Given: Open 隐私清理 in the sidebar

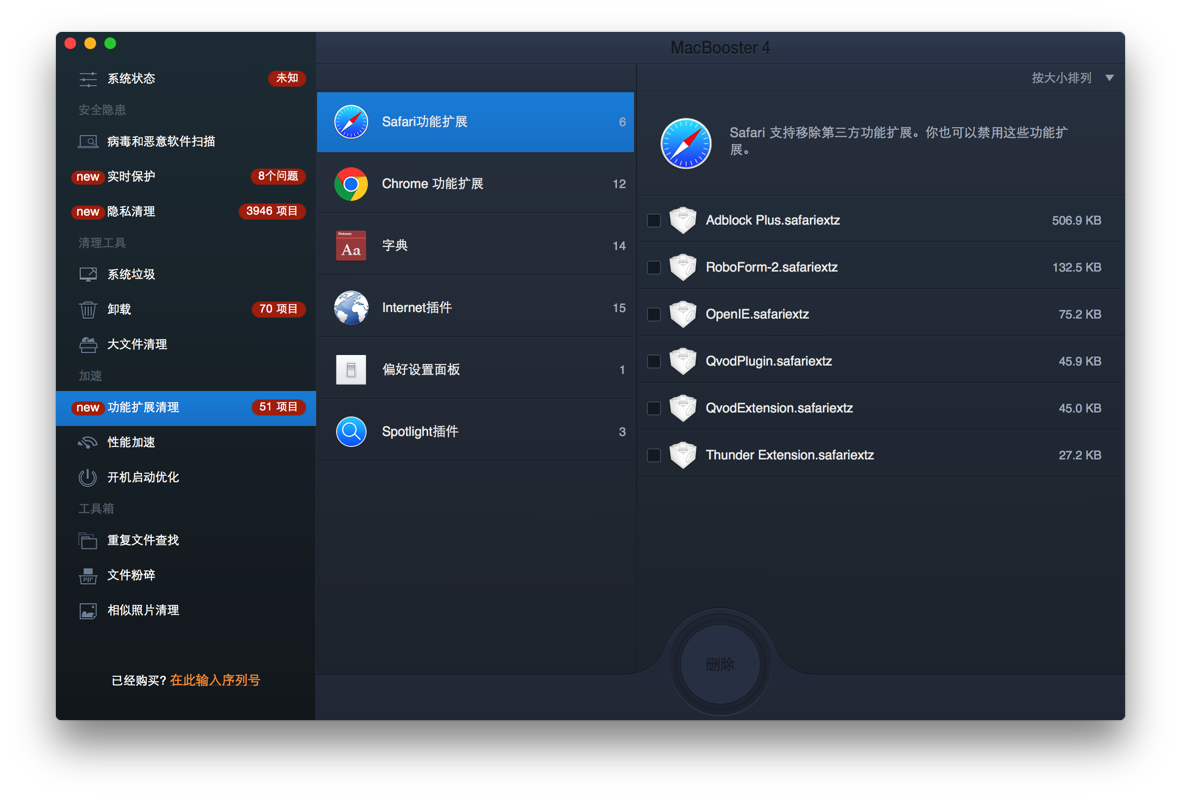Looking at the screenshot, I should pyautogui.click(x=186, y=212).
